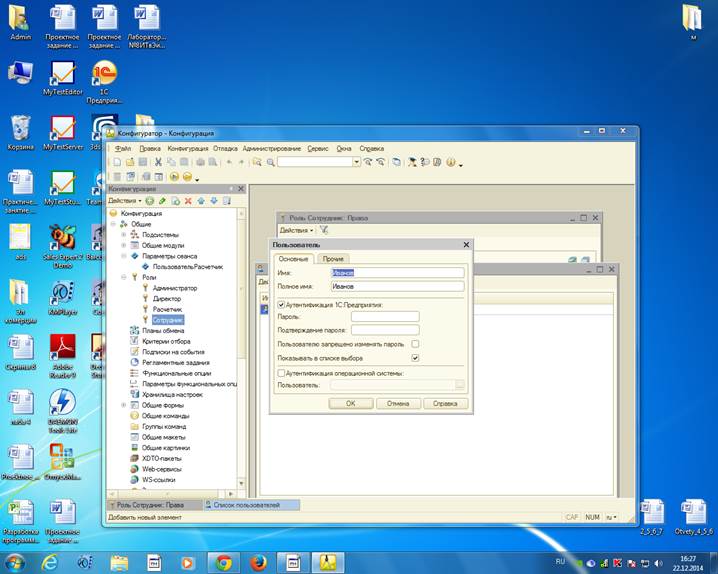
Task: Click OK in Пользователь dialog
Action: 351,403
